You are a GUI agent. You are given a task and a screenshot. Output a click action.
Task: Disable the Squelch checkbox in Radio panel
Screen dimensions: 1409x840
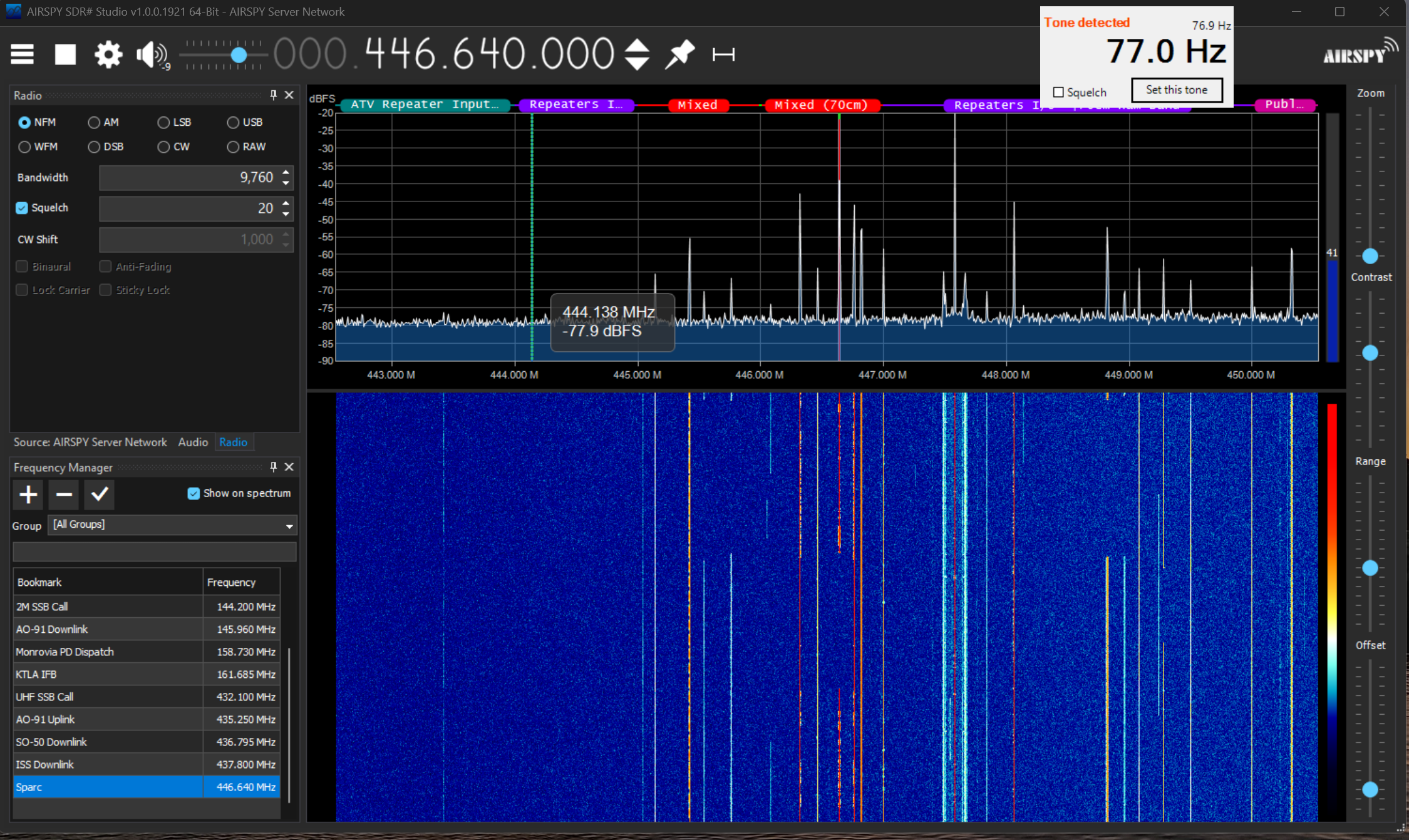tap(22, 208)
